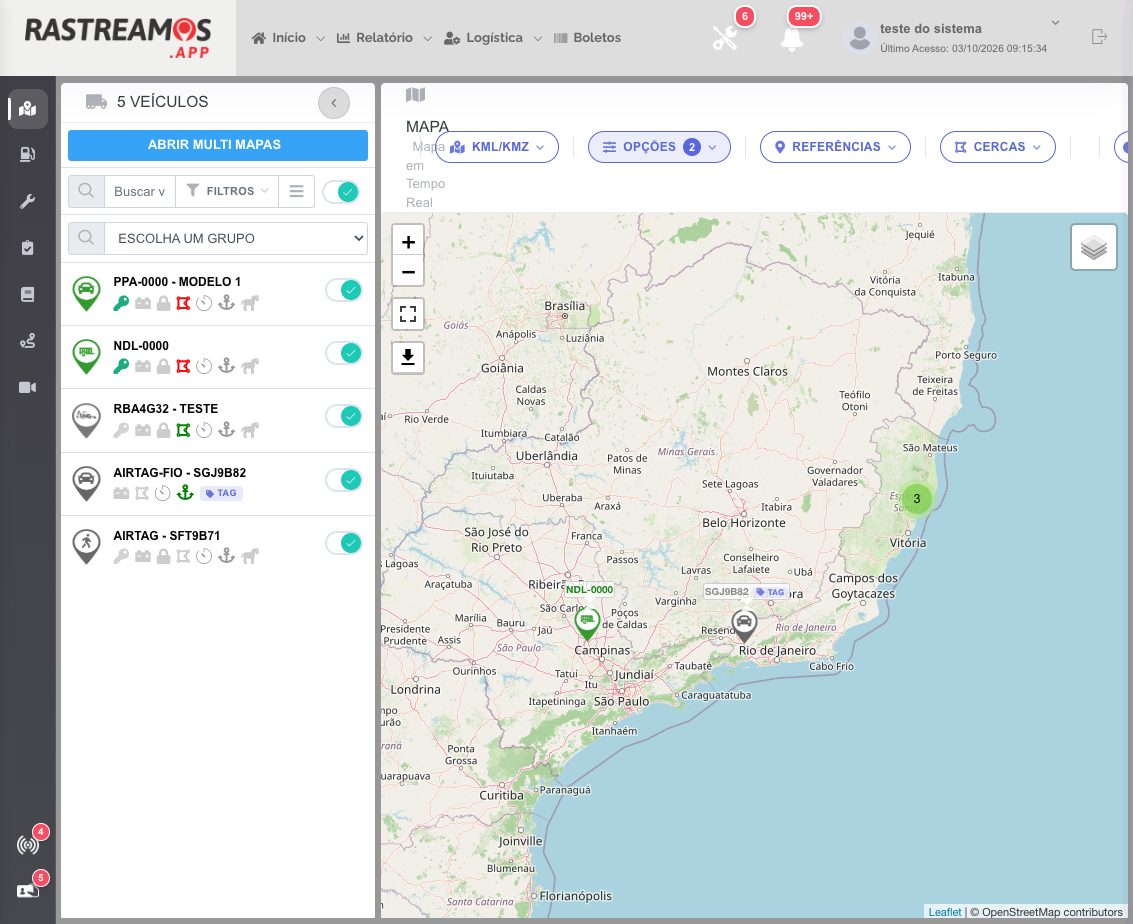Open the Filtros dropdown
Image resolution: width=1133 pixels, height=924 pixels.
click(227, 191)
